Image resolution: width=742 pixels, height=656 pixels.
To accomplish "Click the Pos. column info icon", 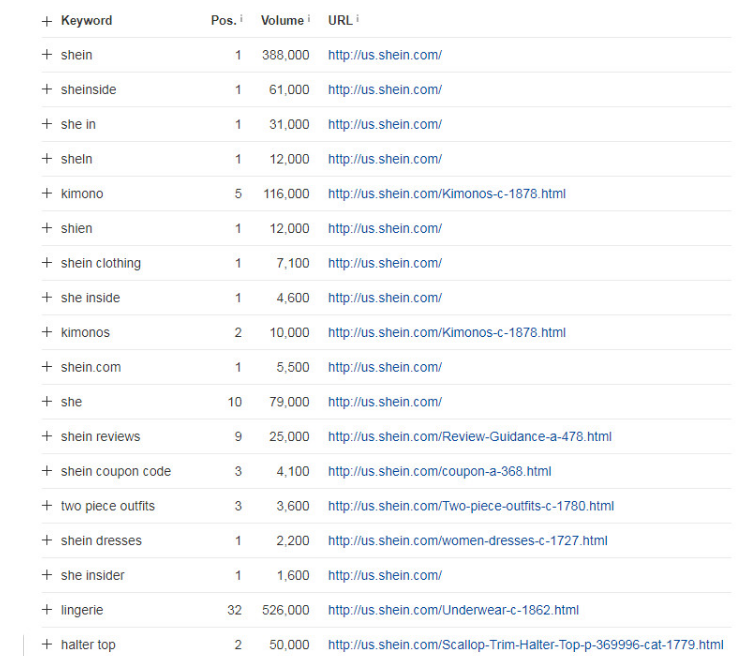I will [241, 18].
